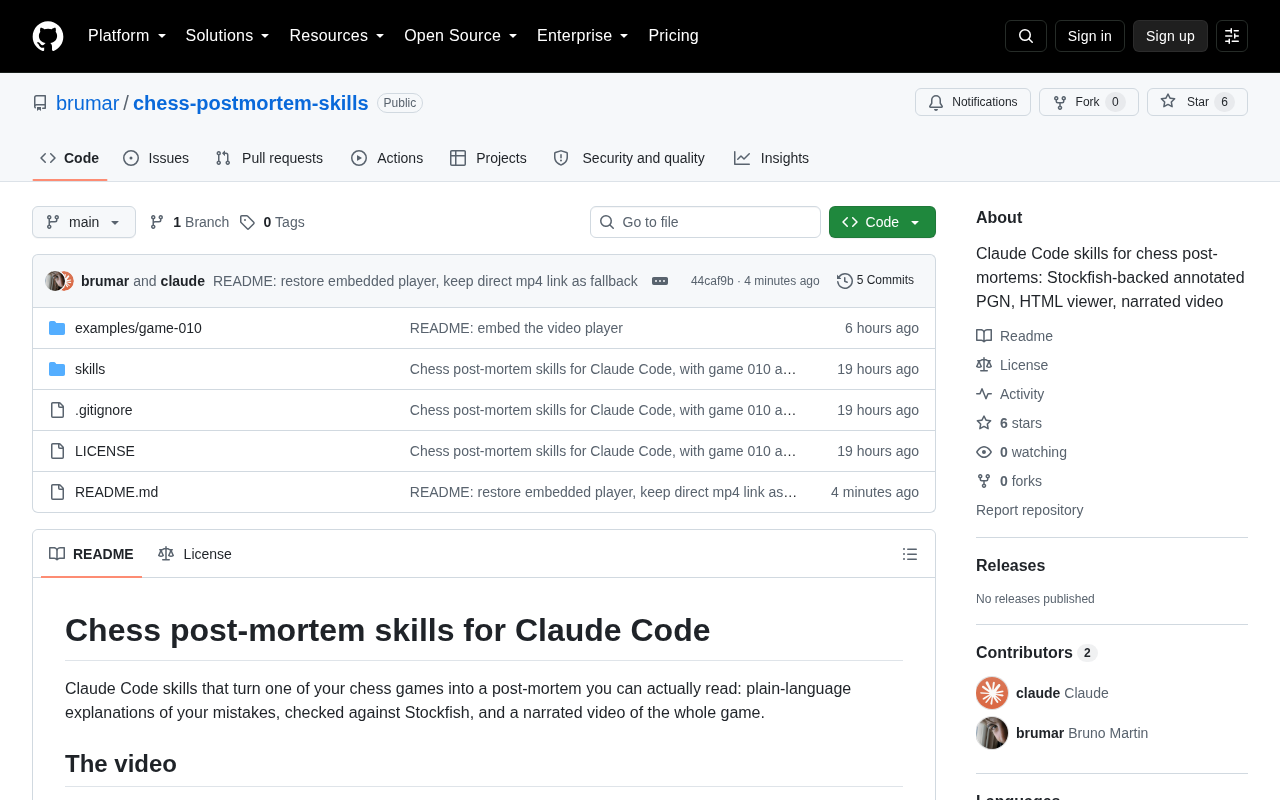Click the claude contributor avatar
The image size is (1280, 800).
992,693
